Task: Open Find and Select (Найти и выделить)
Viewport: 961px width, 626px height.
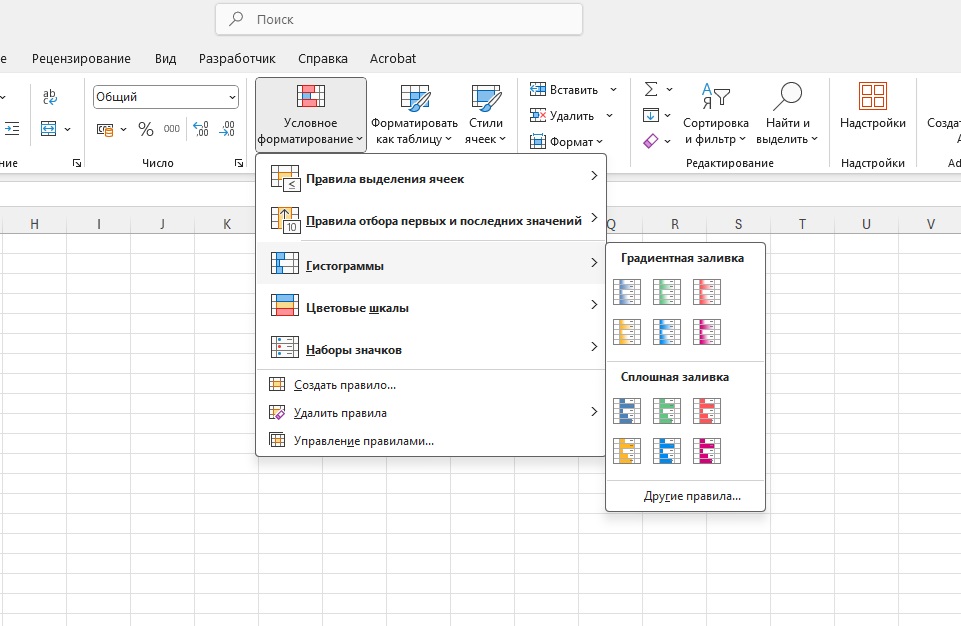Action: tap(788, 114)
